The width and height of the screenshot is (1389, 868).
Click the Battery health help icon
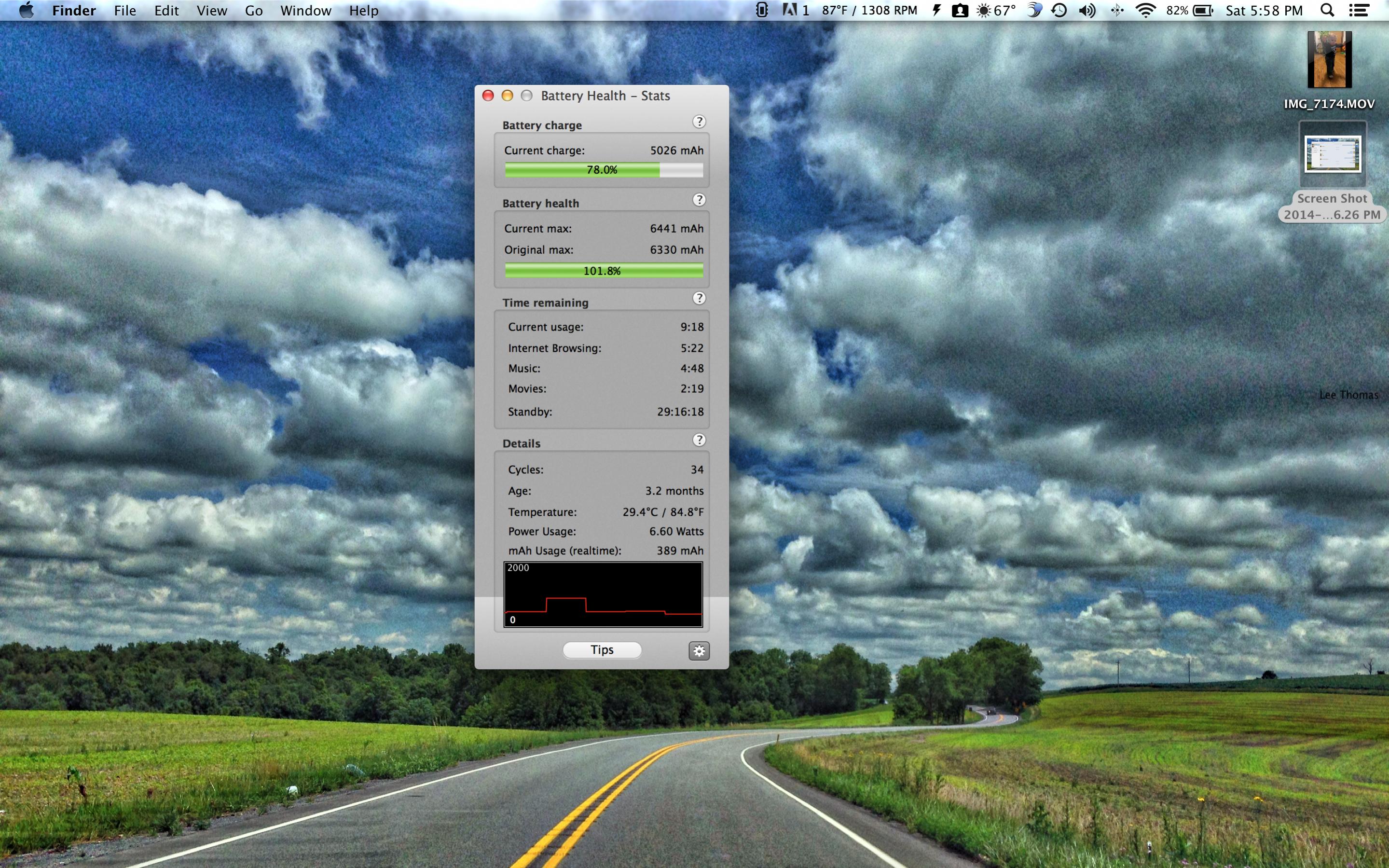[x=699, y=200]
